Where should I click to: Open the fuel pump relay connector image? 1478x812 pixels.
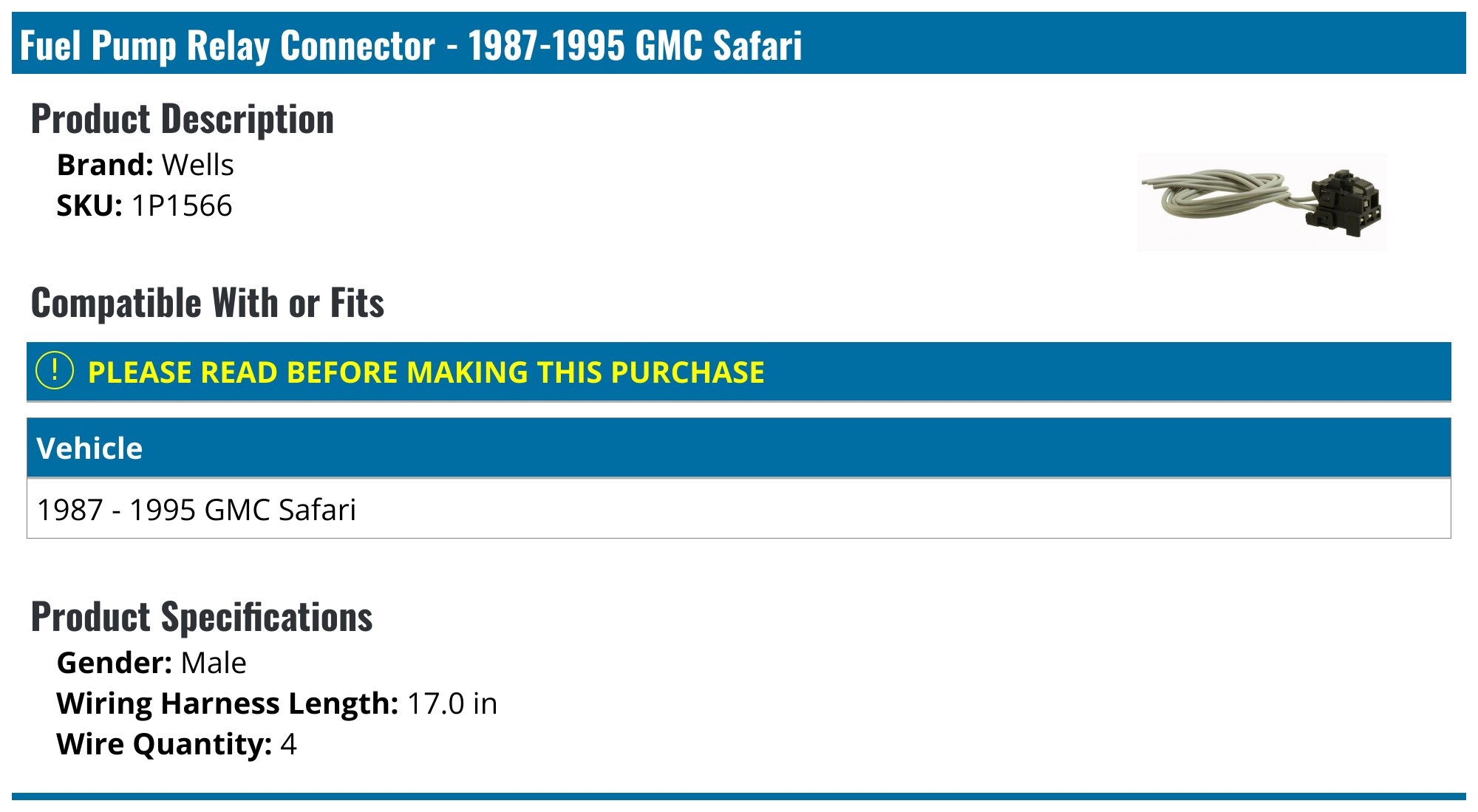(1262, 202)
